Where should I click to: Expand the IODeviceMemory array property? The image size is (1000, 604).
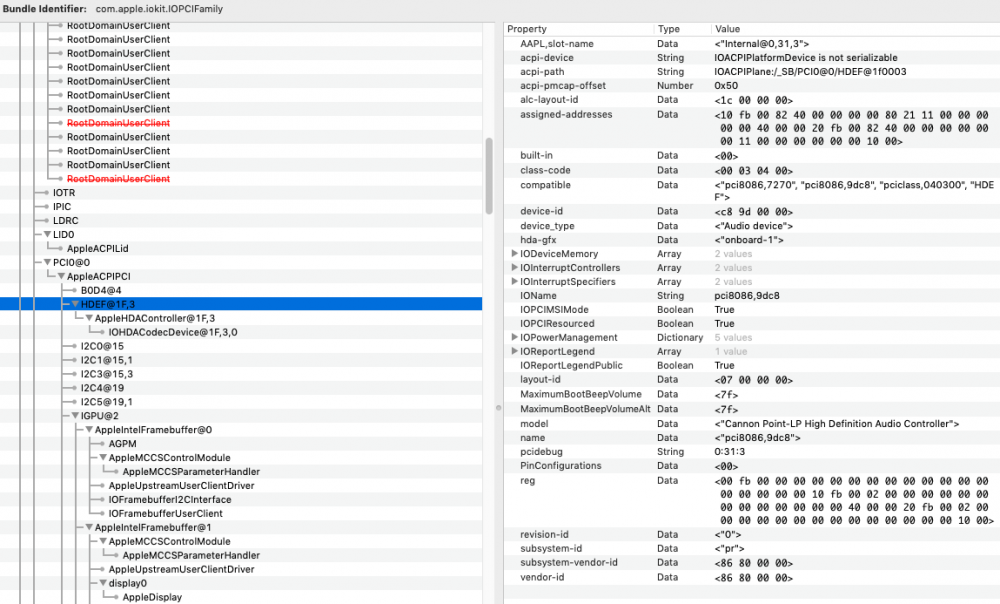coord(514,254)
